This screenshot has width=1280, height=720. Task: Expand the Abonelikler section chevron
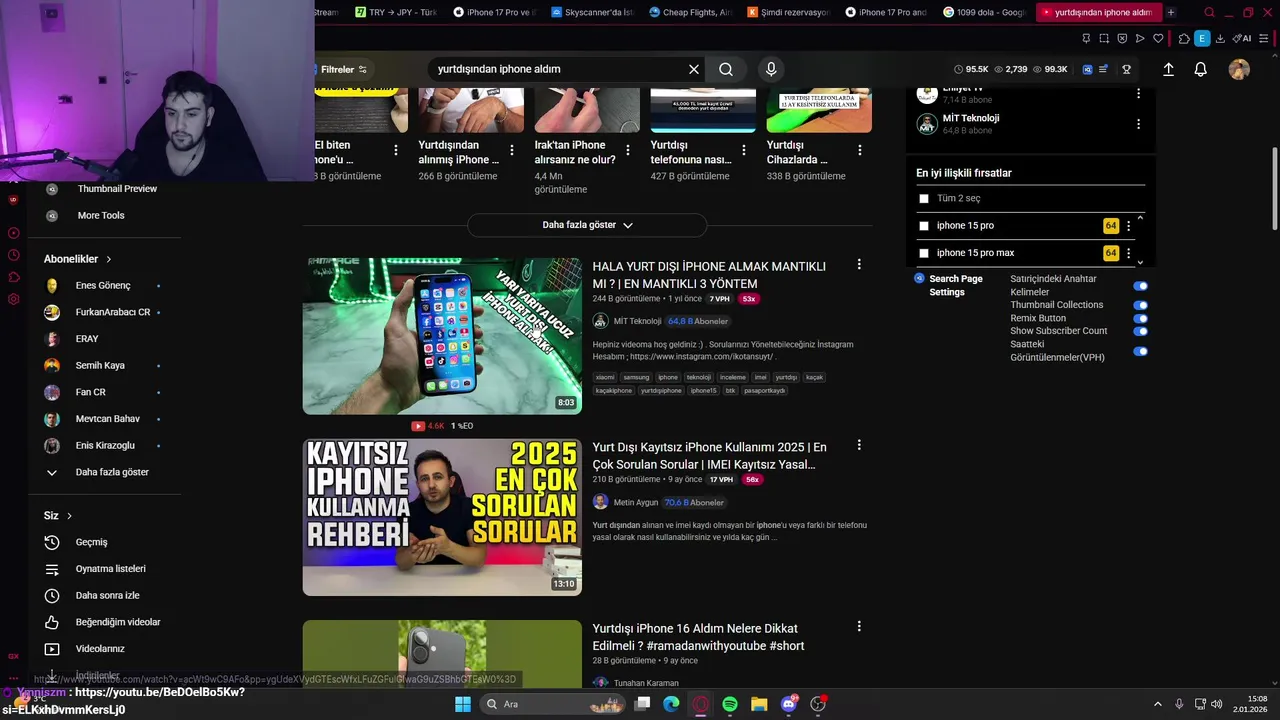pyautogui.click(x=109, y=259)
